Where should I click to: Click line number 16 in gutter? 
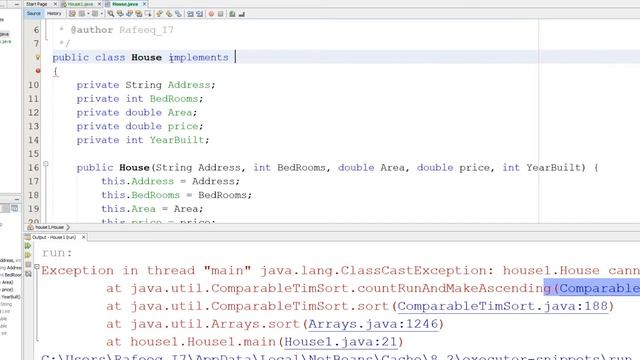click(x=33, y=167)
